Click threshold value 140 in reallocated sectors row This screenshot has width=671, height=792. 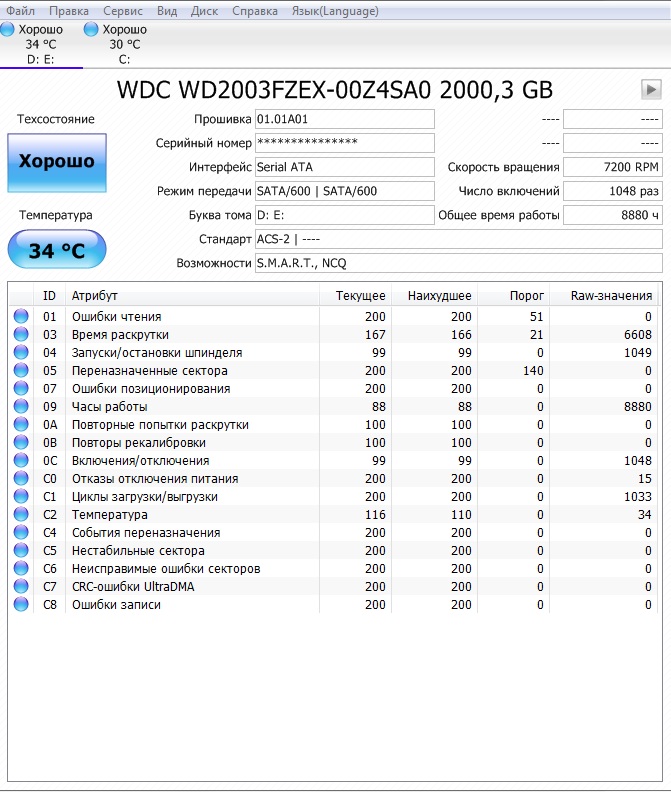533,371
